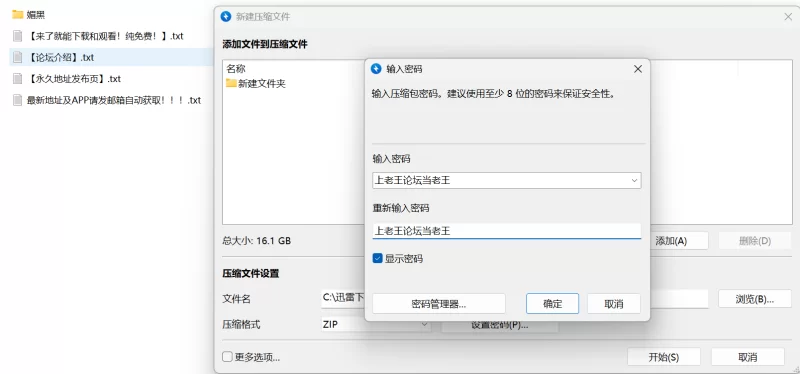Uncheck the 显示密码 checkbox

coord(378,259)
